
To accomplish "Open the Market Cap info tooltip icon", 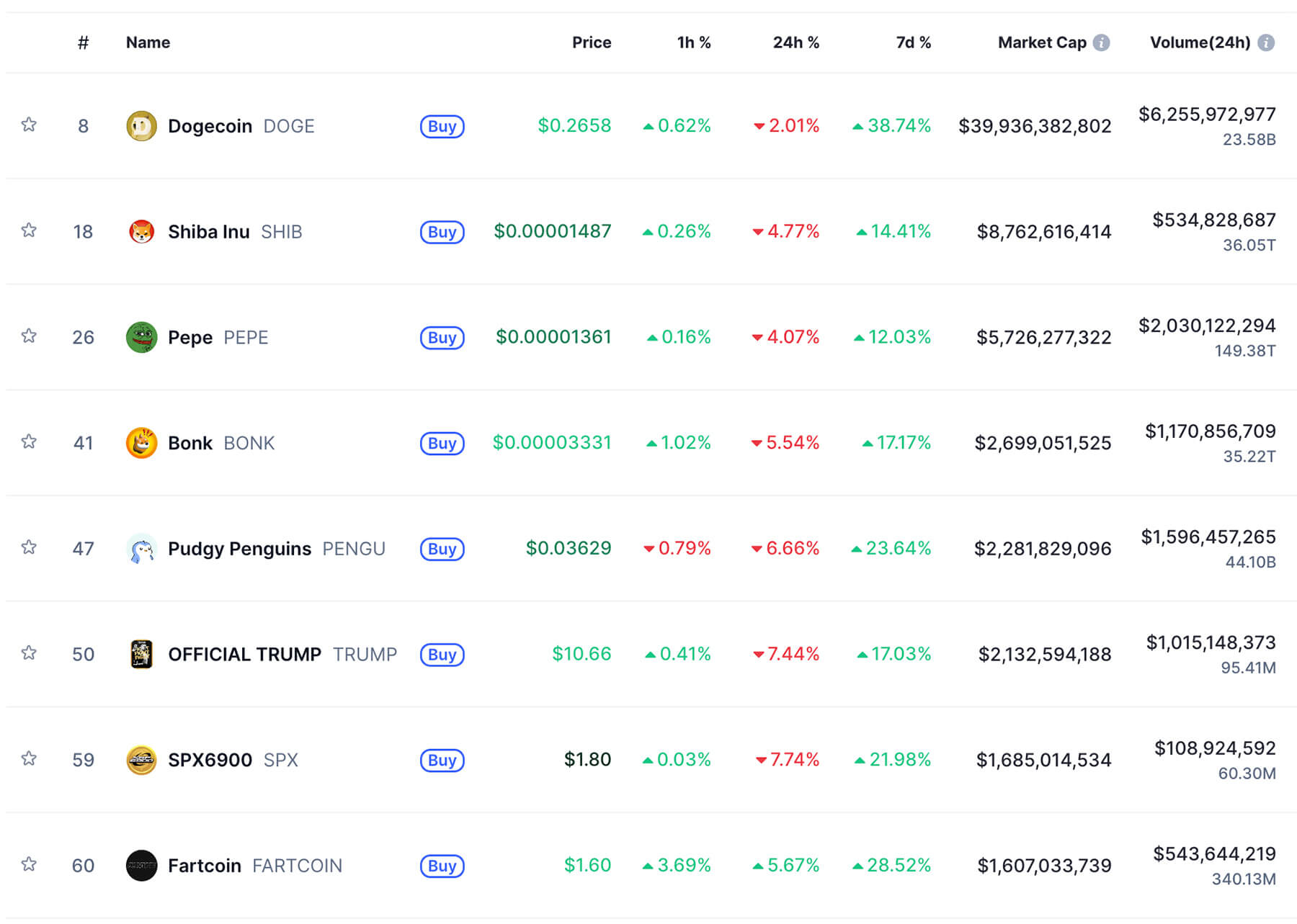I will (x=1102, y=42).
